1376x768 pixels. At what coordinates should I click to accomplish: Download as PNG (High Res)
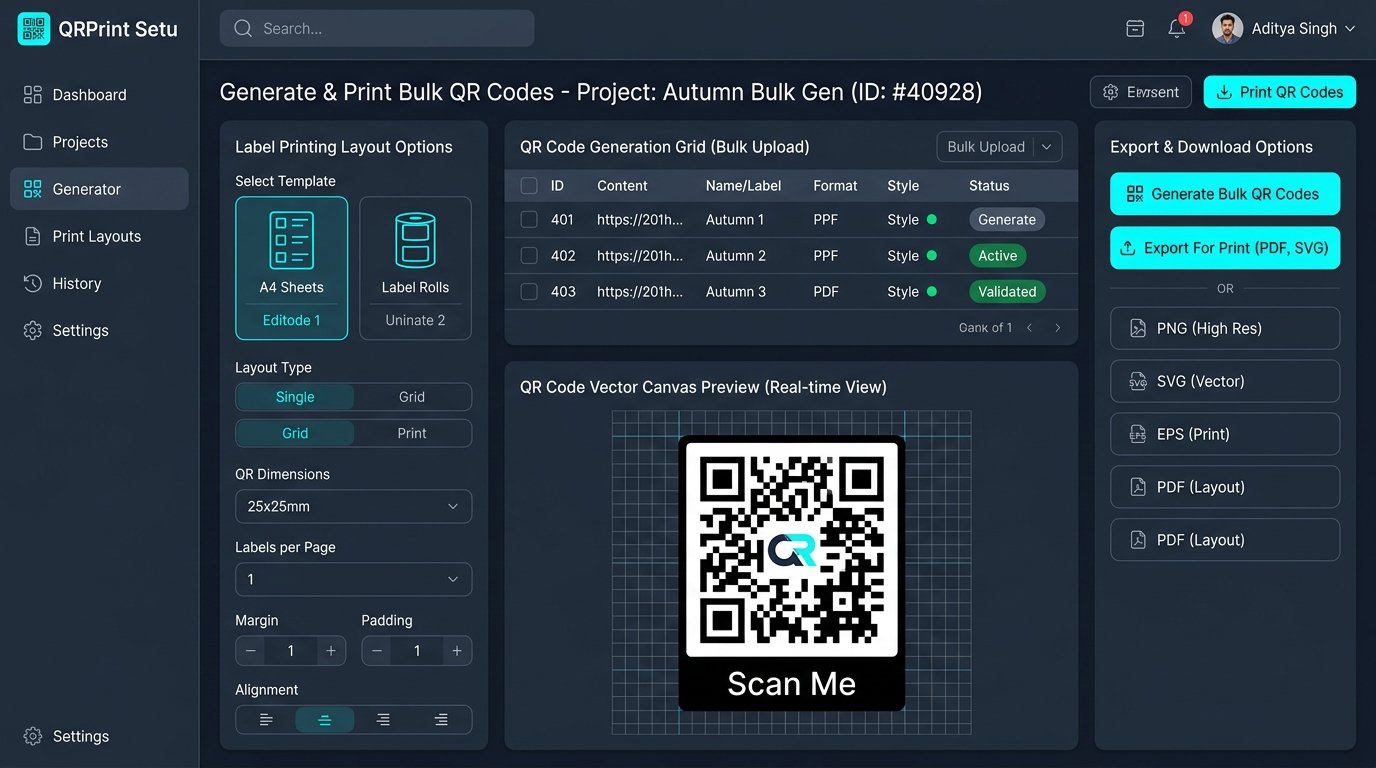pos(1225,328)
